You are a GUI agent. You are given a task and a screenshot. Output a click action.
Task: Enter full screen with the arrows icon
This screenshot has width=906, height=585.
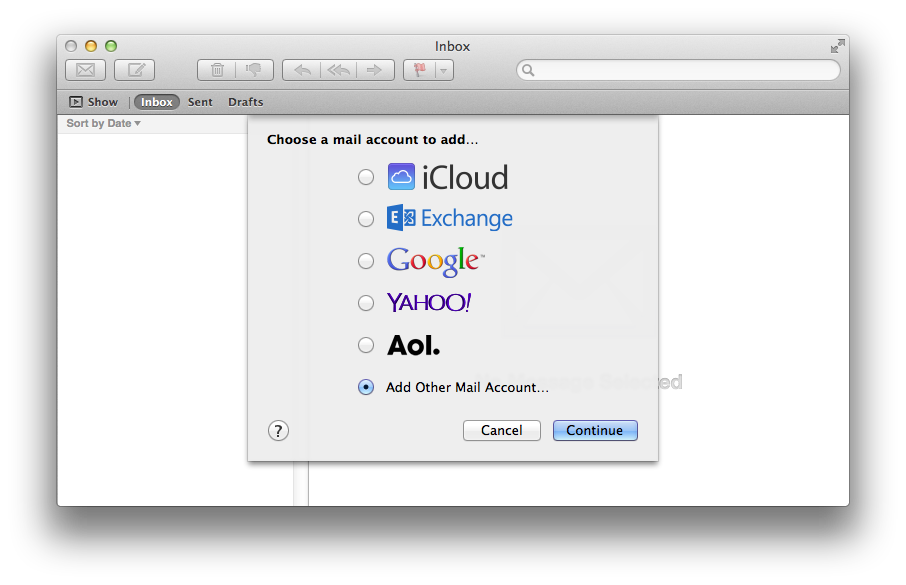(x=838, y=46)
